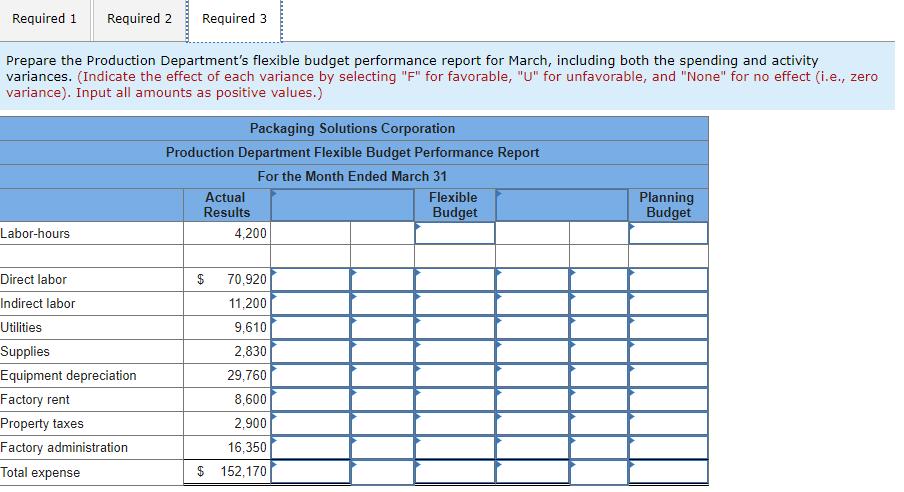Click Property taxes variance cell right of Actual Results
The image size is (904, 492).
[x=311, y=424]
